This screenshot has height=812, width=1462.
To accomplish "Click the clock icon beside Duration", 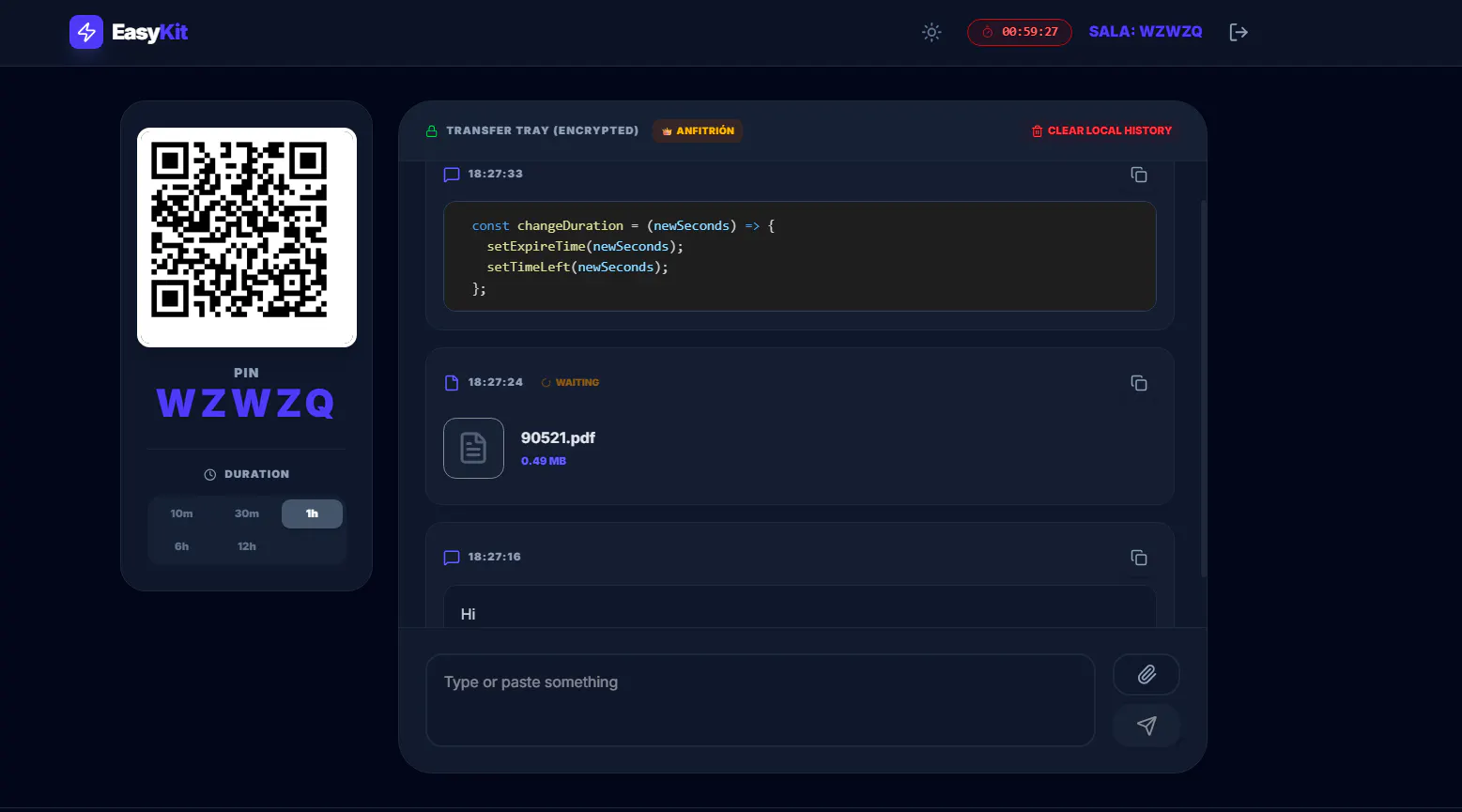I will tap(210, 474).
